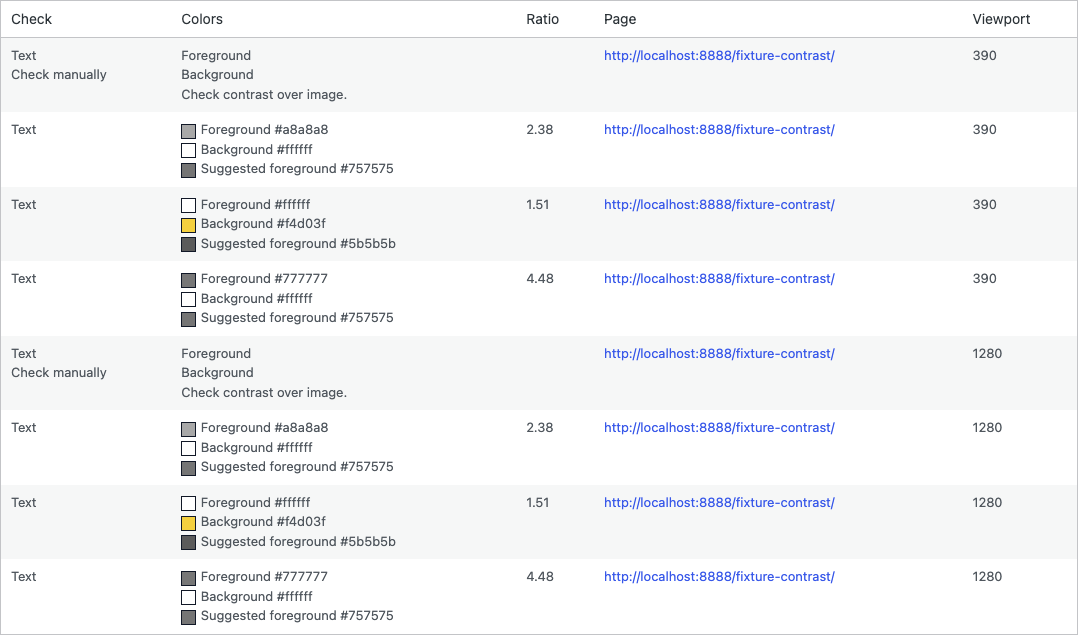1078x635 pixels.
Task: Click the "Background #f4d03f" label for viewport 1280
Action: tap(263, 522)
